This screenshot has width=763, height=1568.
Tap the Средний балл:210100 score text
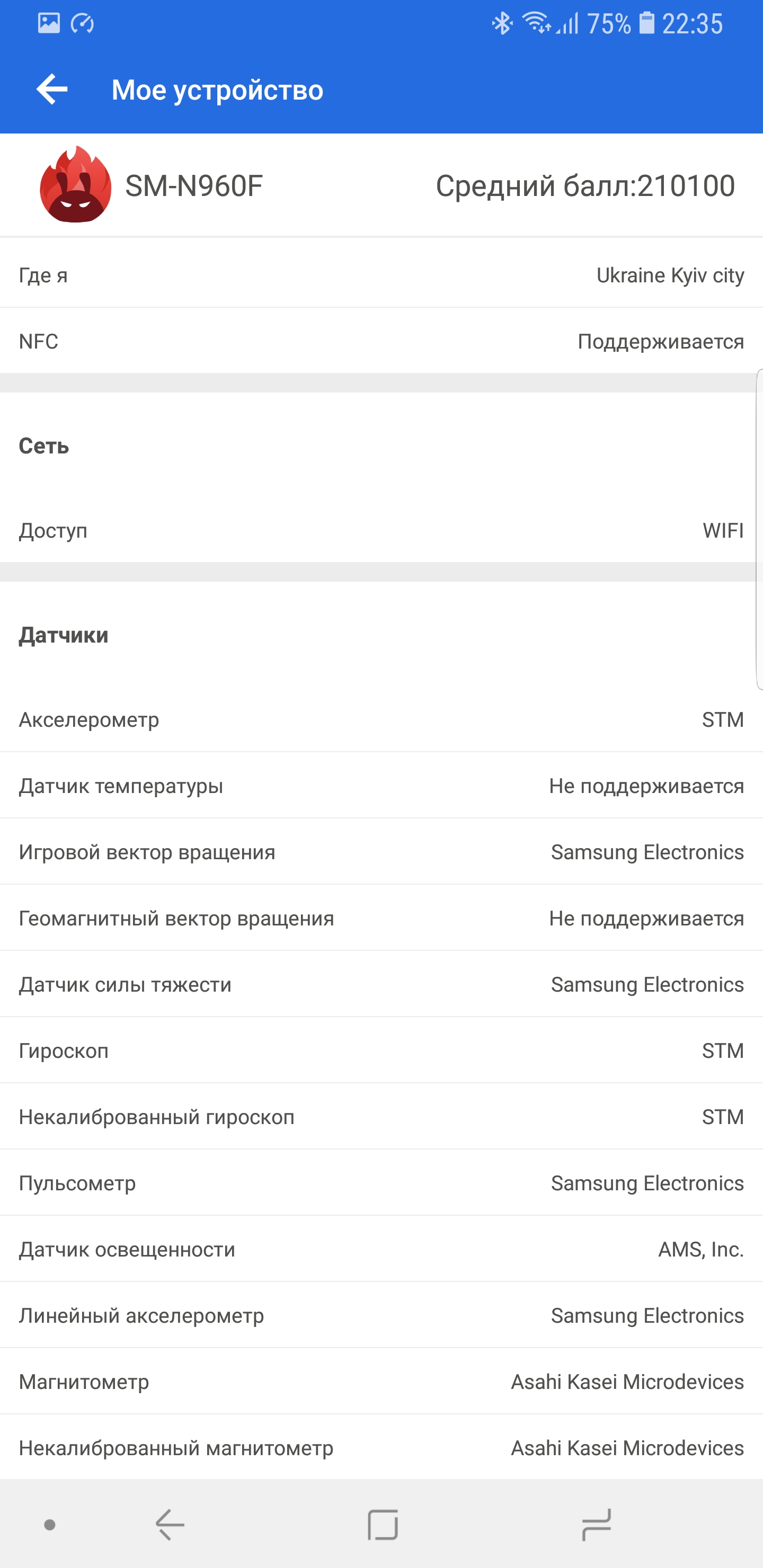coord(584,185)
